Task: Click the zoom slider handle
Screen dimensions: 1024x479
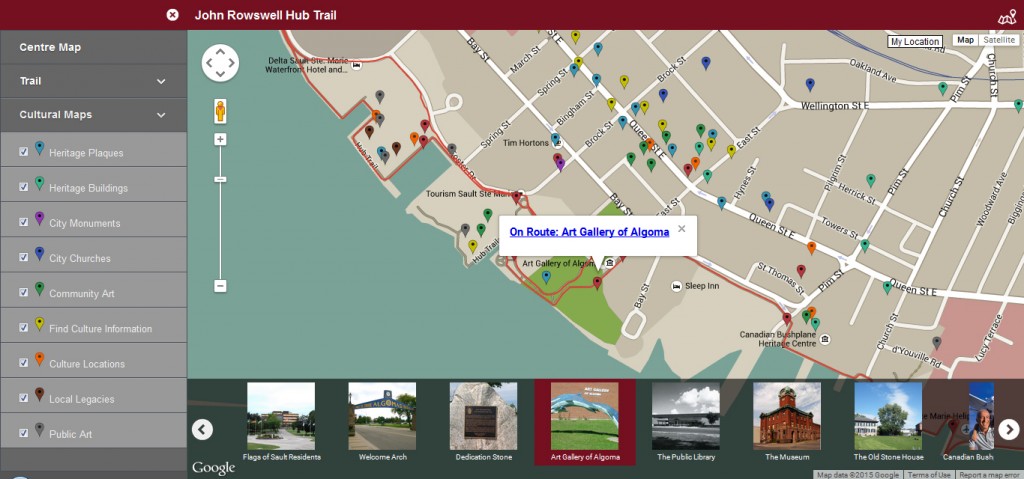Action: (x=220, y=179)
